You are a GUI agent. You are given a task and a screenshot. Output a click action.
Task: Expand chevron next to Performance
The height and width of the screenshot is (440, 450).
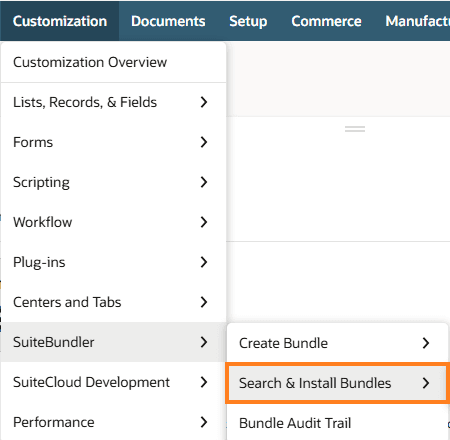204,422
